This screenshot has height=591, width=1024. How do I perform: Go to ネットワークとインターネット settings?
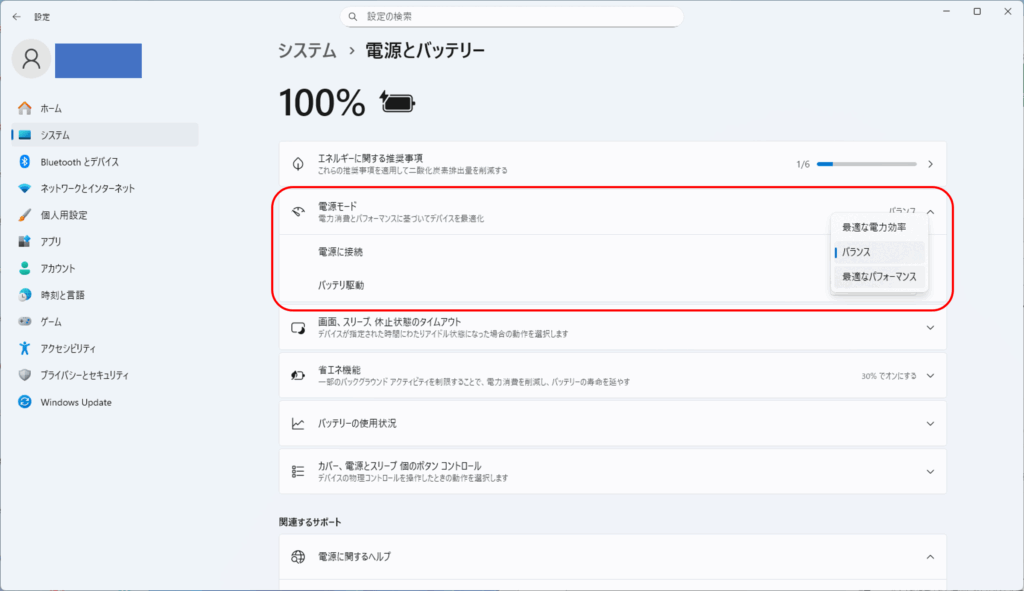tap(87, 188)
